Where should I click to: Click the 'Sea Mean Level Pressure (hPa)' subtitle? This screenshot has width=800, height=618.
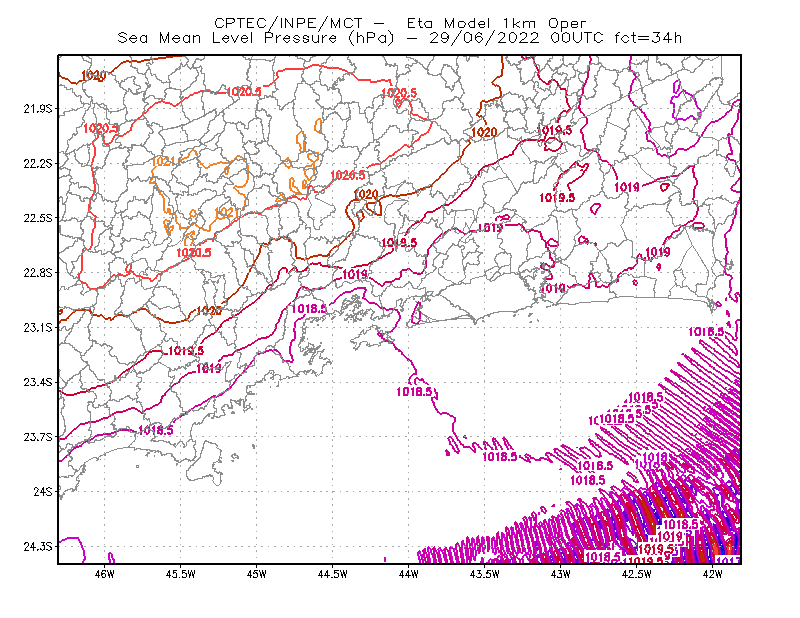point(256,38)
